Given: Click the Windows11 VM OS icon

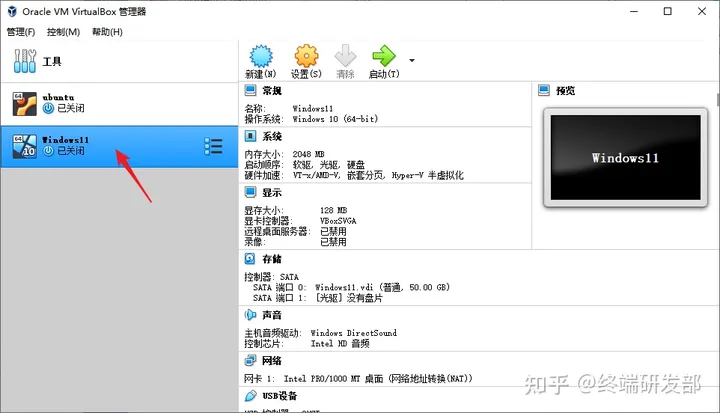Looking at the screenshot, I should 24,146.
